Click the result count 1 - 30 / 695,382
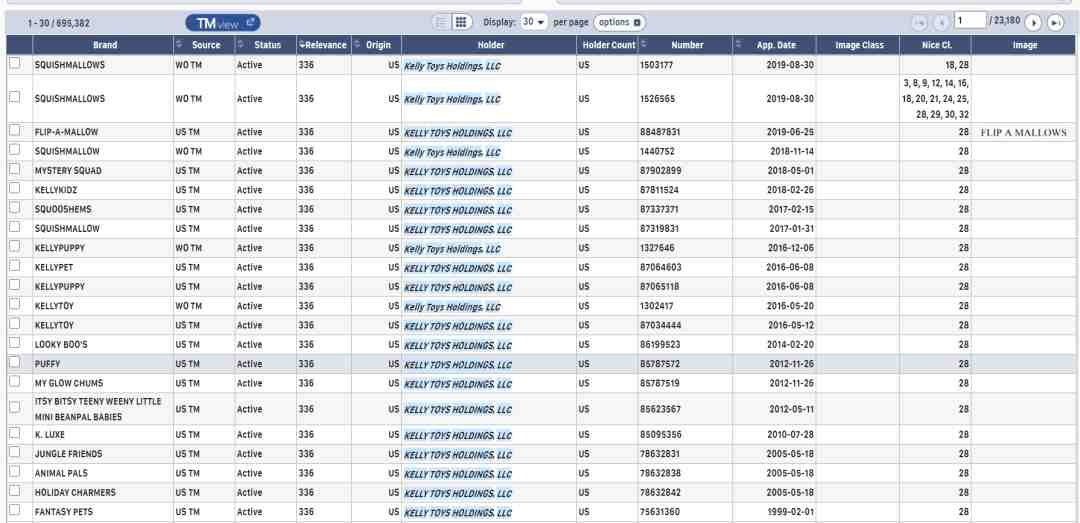This screenshot has width=1080, height=523. pos(59,23)
